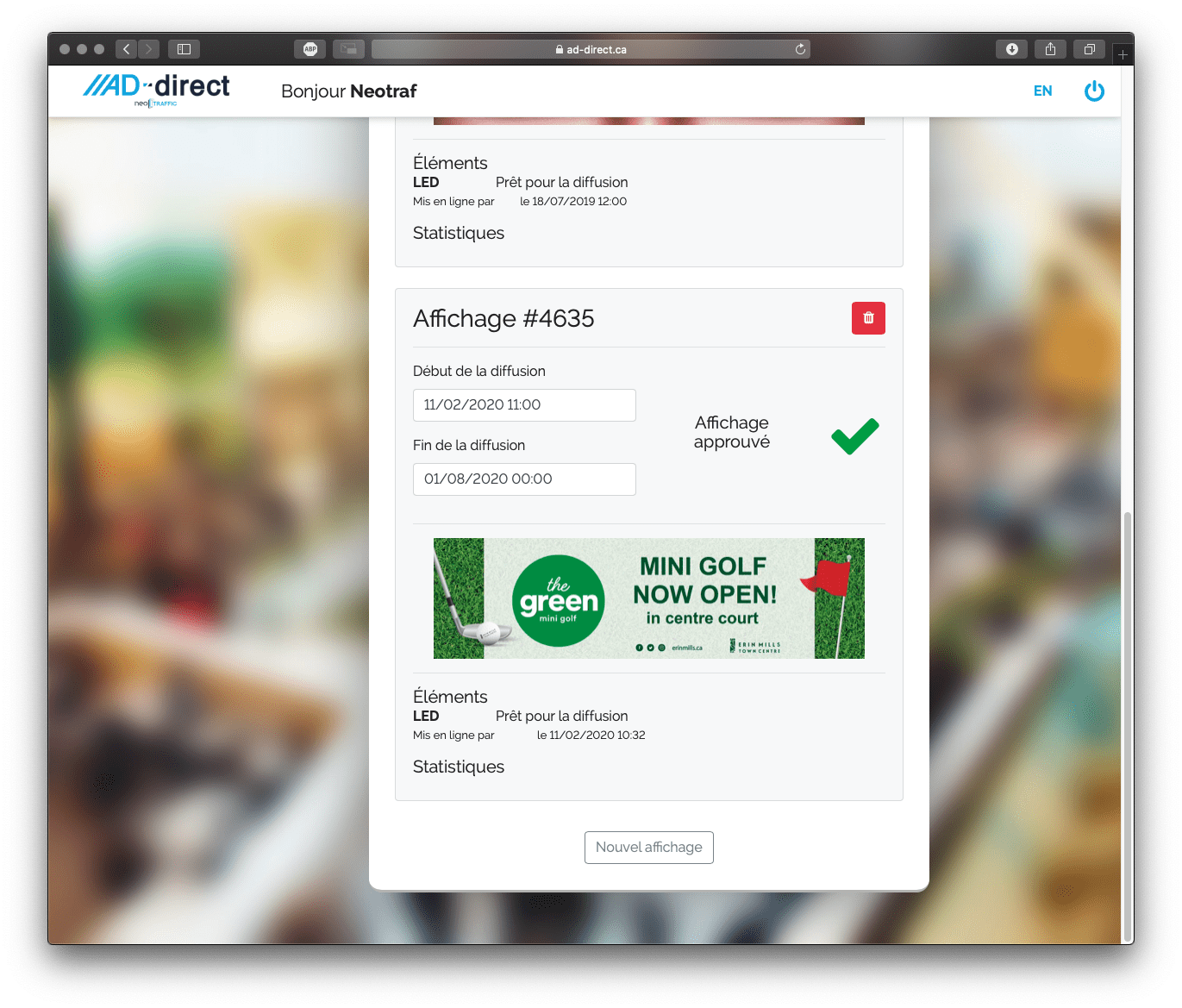Click the ad-direct.ca address bar
Screen dimensions: 1182x1008
point(591,49)
